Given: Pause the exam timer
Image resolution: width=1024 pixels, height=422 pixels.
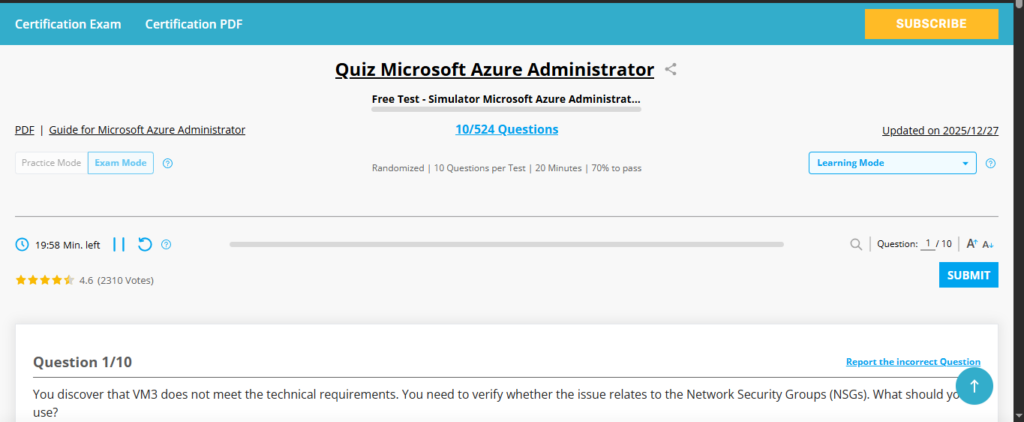Looking at the screenshot, I should (x=119, y=244).
